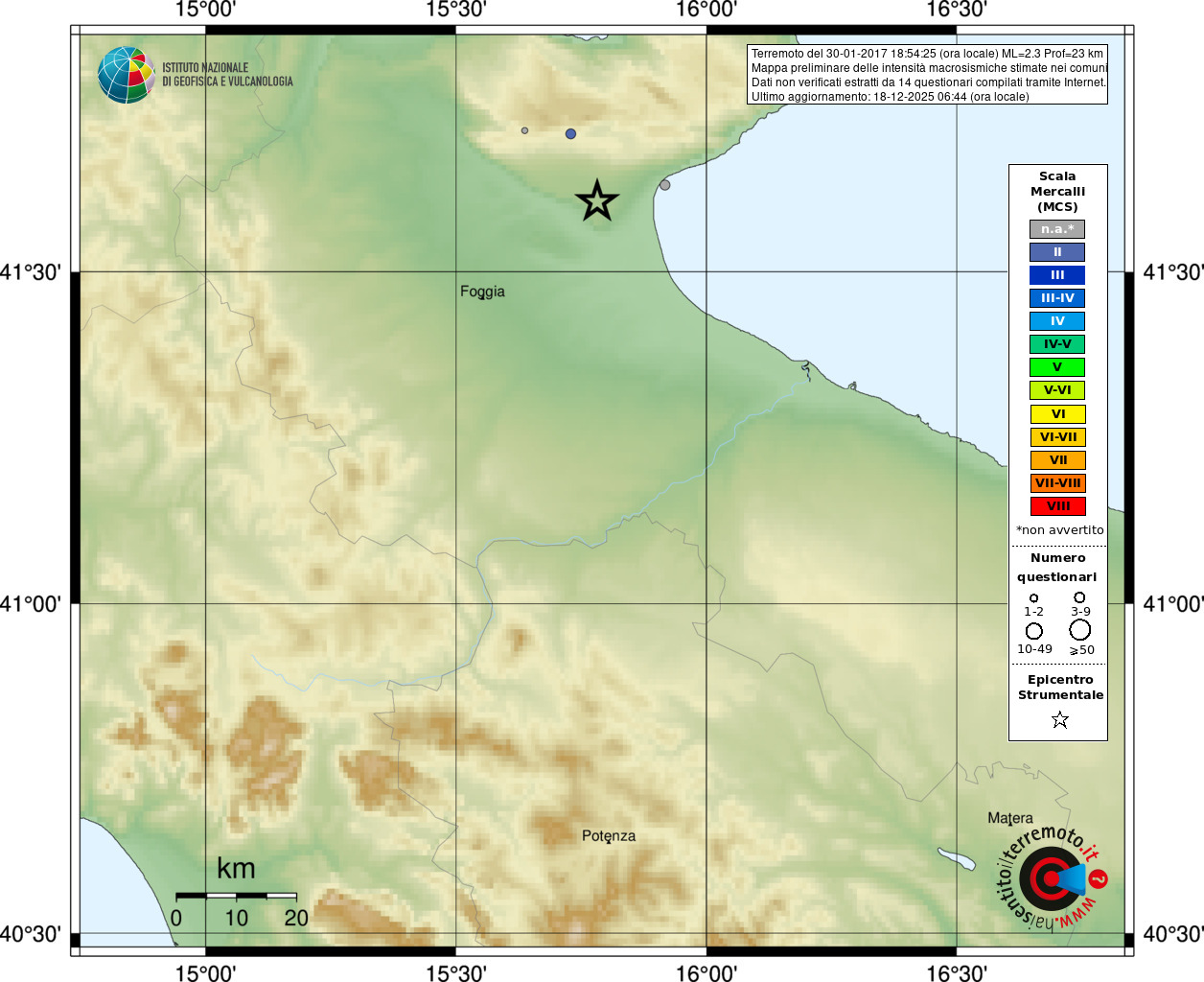Click the 'Terremoto del 30-01-2017' info line
The image size is (1204, 982).
click(x=927, y=54)
